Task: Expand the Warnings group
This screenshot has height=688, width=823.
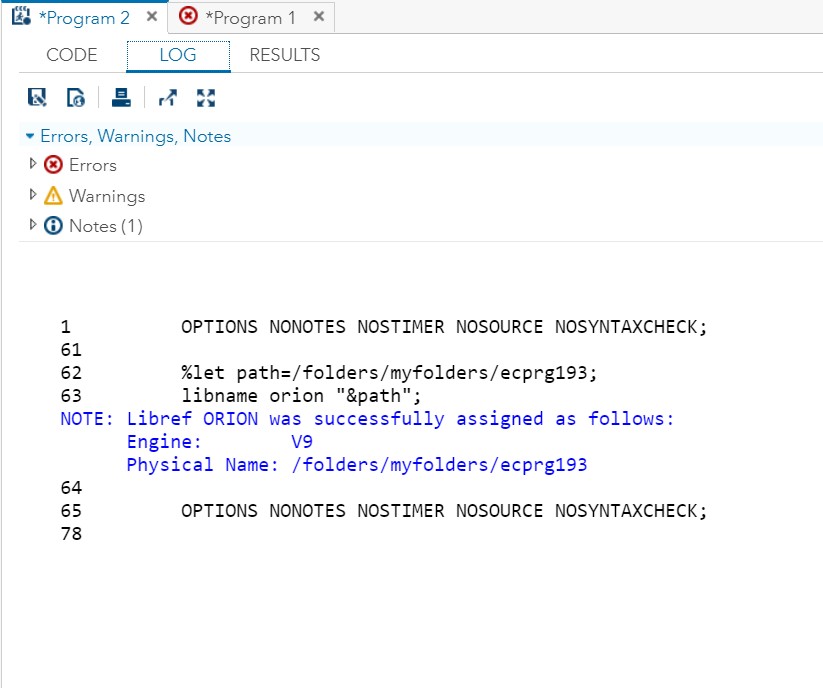Action: click(x=33, y=195)
